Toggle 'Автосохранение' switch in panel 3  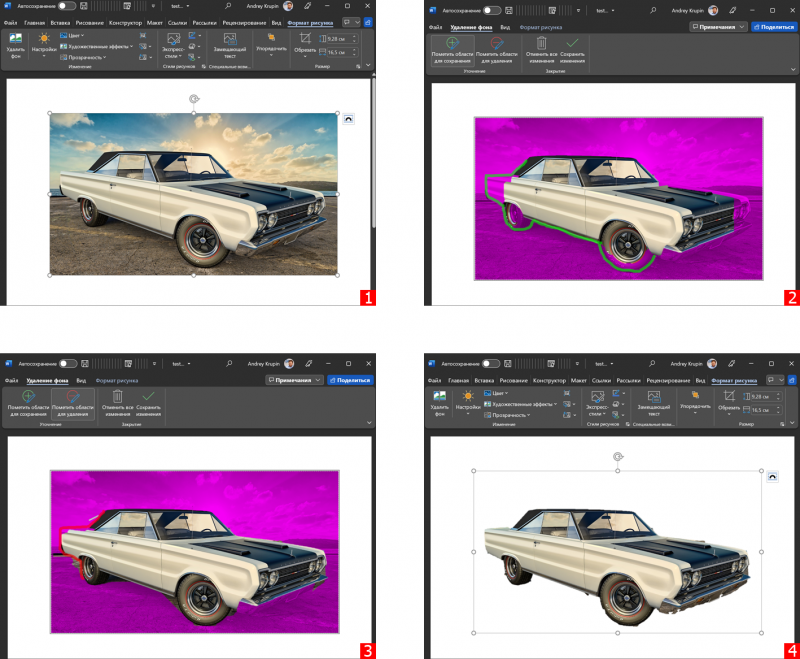(x=67, y=364)
